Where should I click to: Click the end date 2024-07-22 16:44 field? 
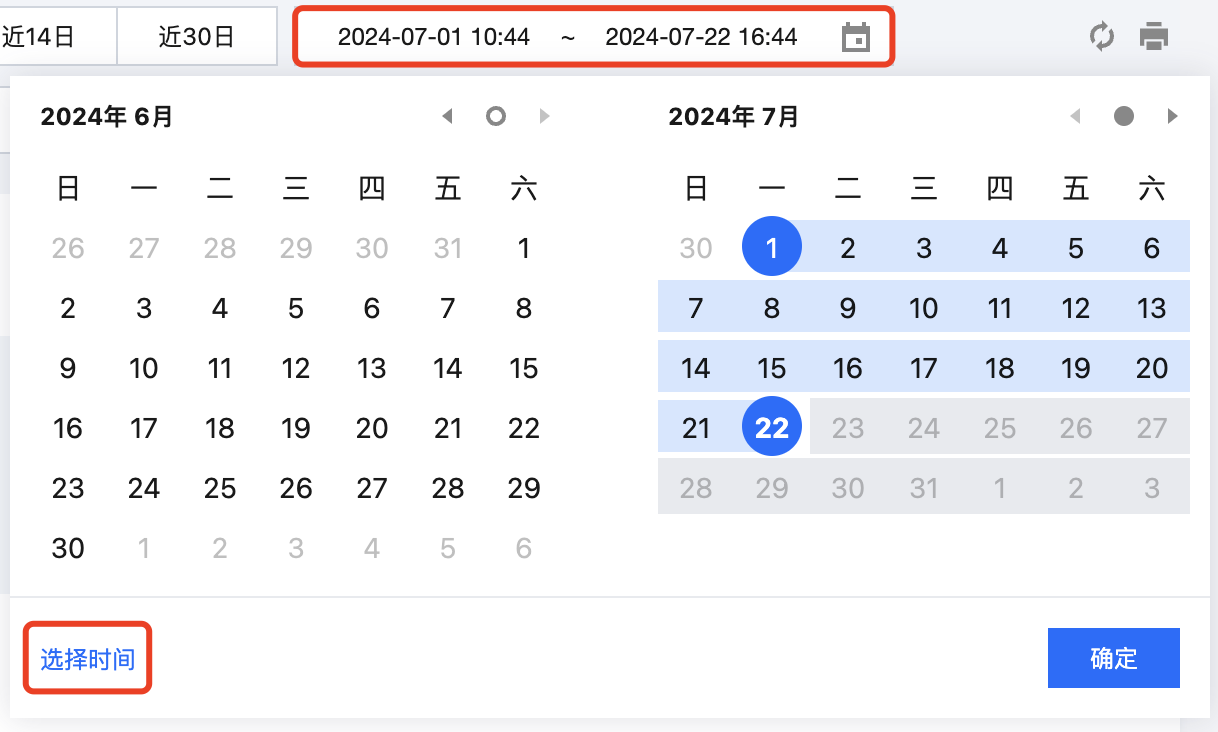[701, 38]
